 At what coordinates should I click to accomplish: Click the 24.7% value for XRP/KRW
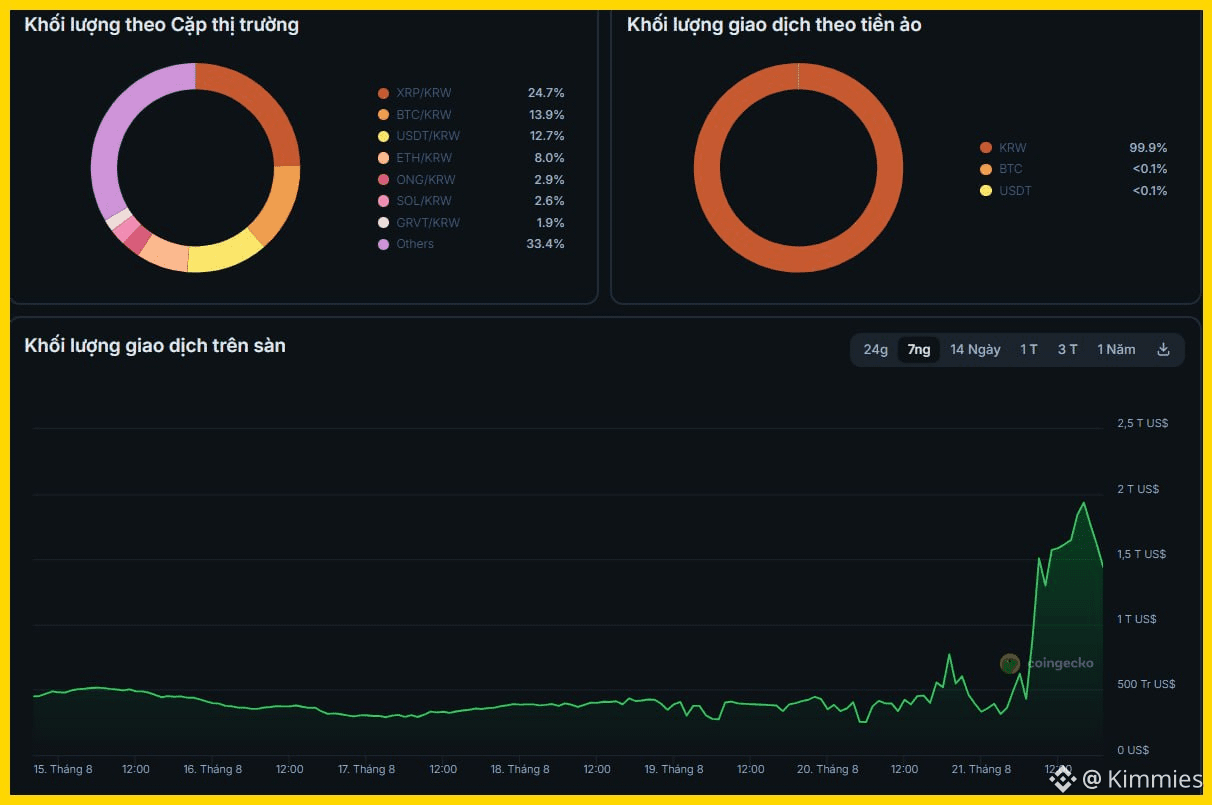click(546, 93)
